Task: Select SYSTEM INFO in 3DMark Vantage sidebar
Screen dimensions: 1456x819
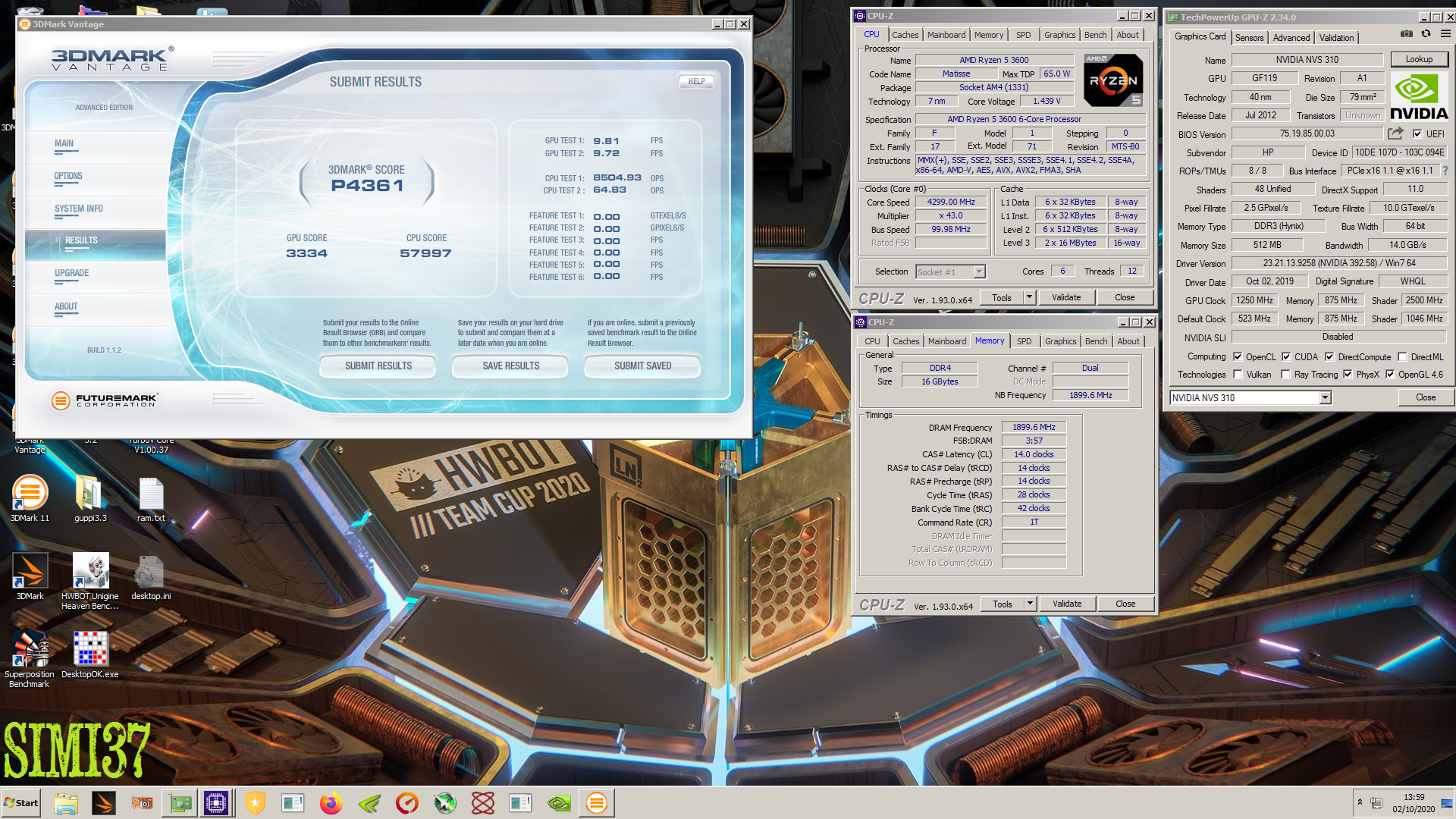Action: [x=78, y=209]
